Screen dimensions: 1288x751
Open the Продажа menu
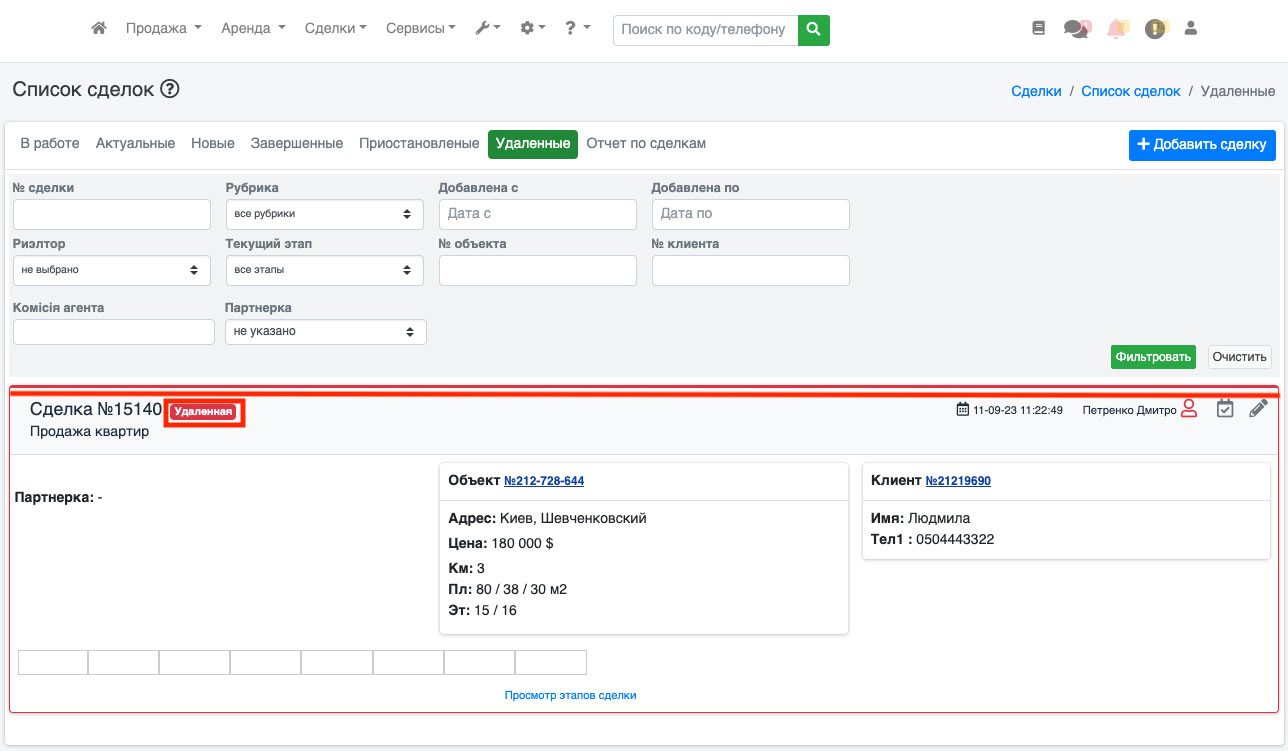coord(163,29)
